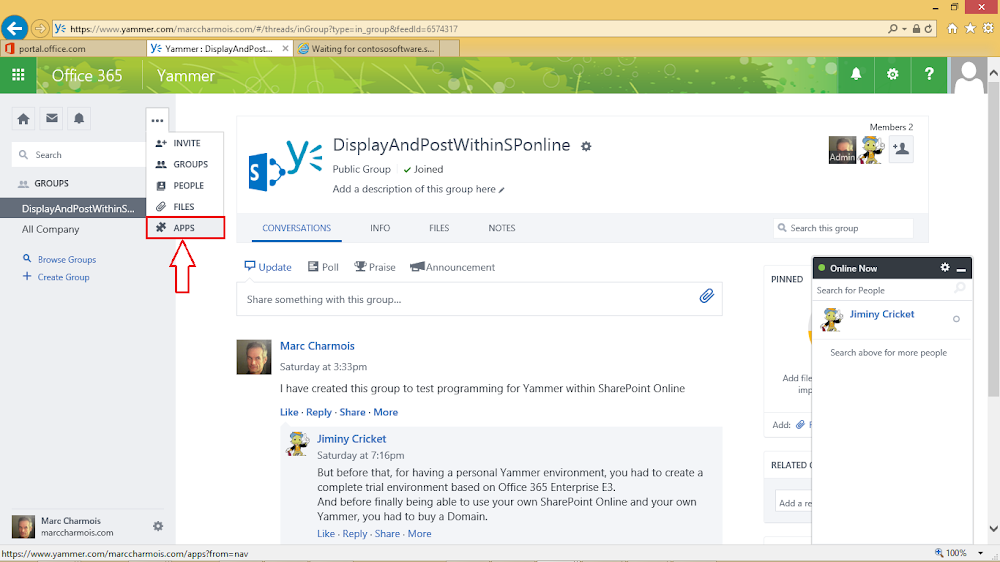Open More options on Marc Charmois's post

[386, 412]
